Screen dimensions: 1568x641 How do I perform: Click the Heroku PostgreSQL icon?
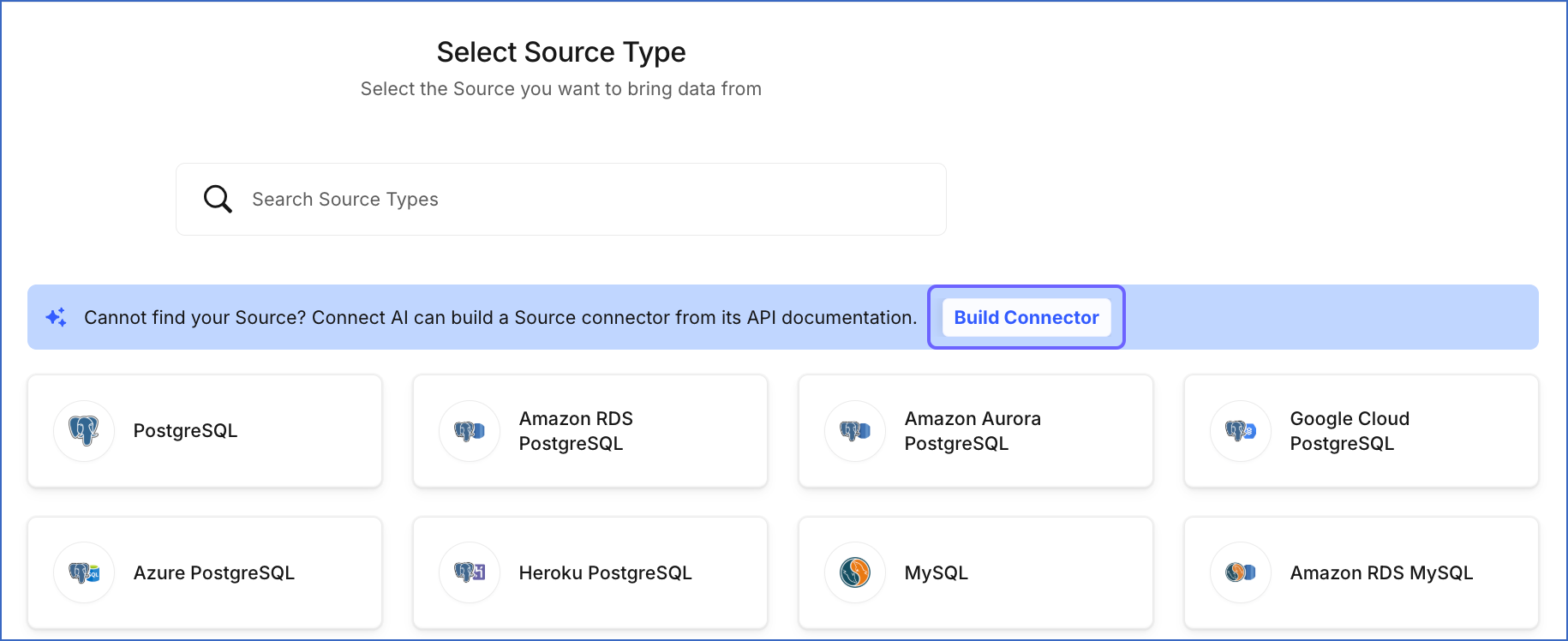click(470, 572)
